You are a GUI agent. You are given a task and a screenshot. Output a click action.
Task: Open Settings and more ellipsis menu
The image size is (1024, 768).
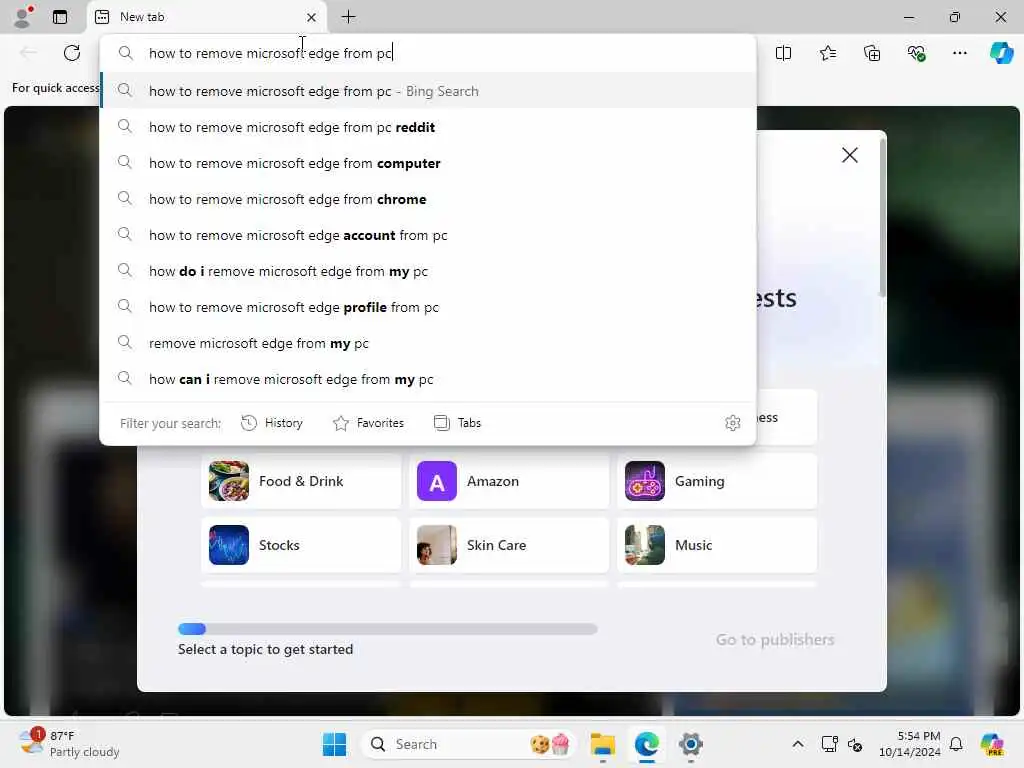[959, 53]
